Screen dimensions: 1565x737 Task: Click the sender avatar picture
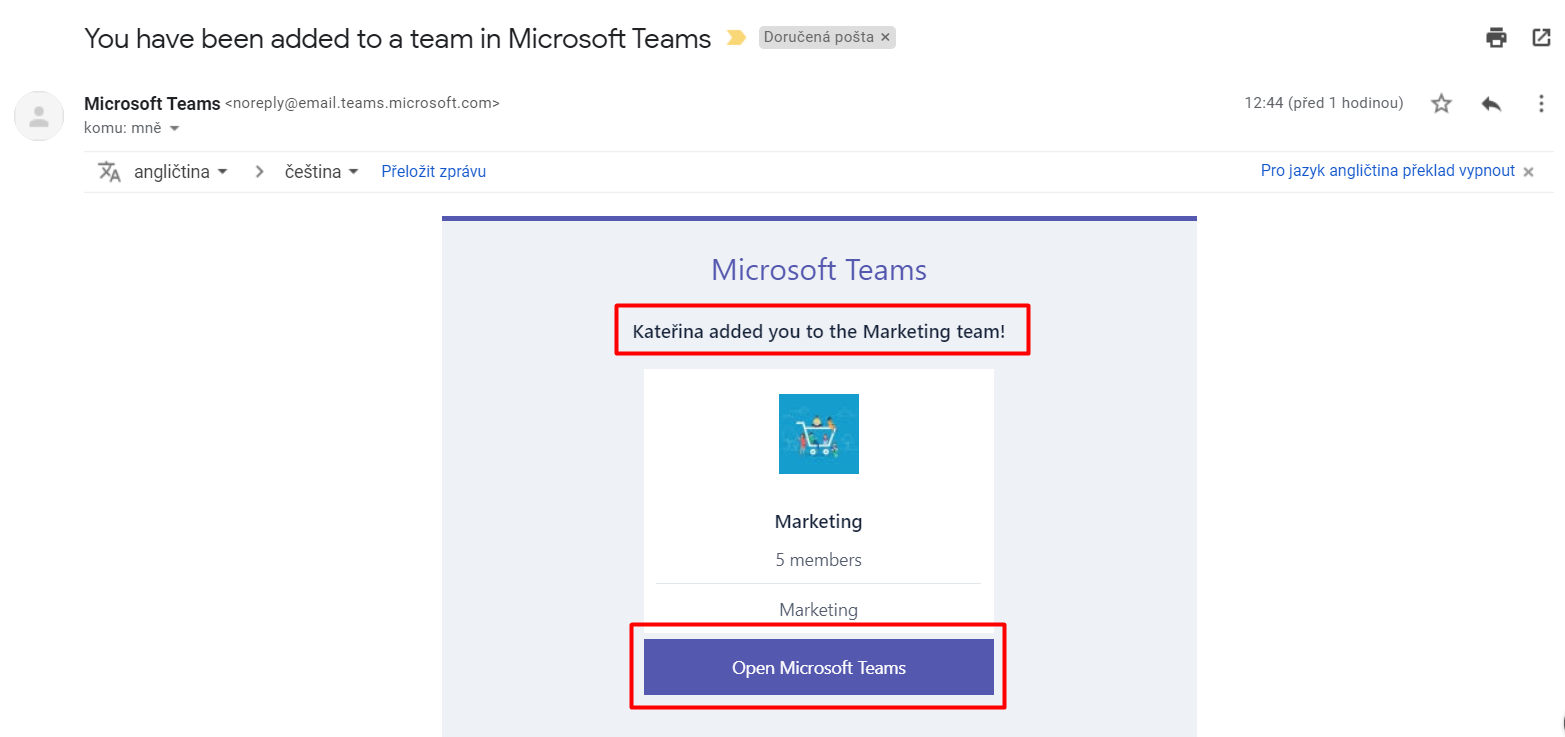(x=39, y=115)
